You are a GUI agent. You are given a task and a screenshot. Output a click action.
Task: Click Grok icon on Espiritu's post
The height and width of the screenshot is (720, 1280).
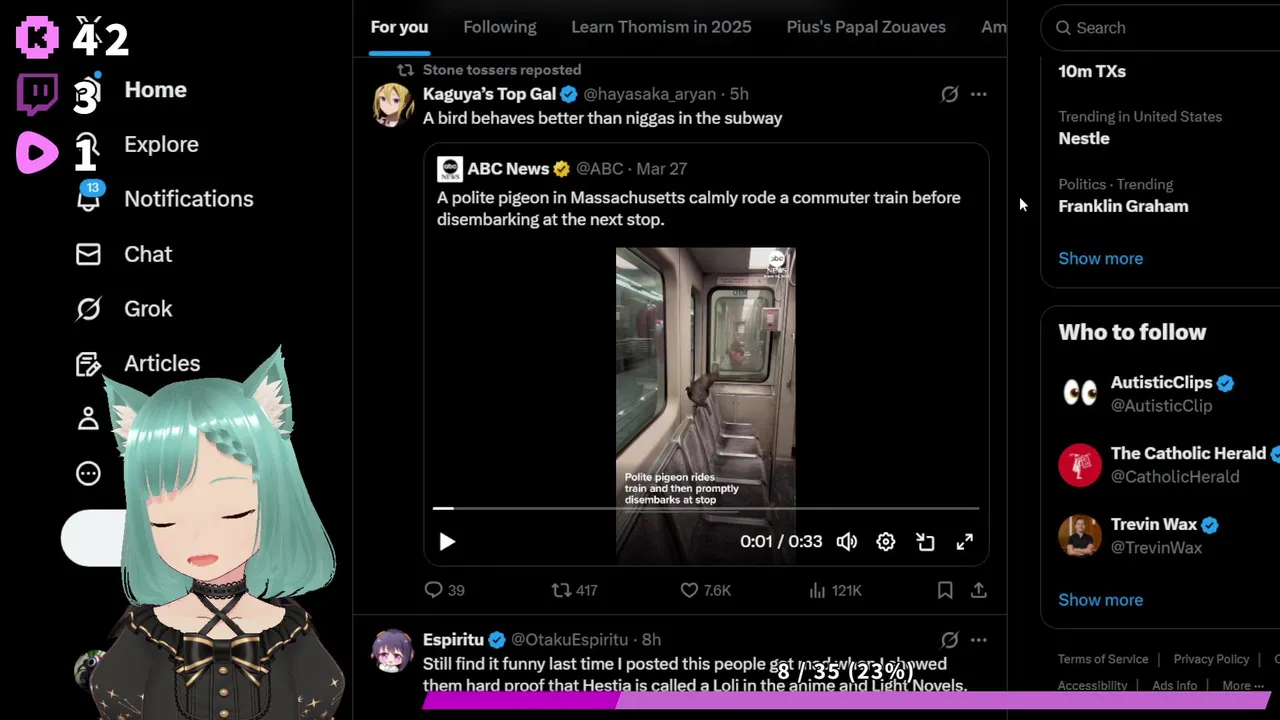click(x=950, y=640)
